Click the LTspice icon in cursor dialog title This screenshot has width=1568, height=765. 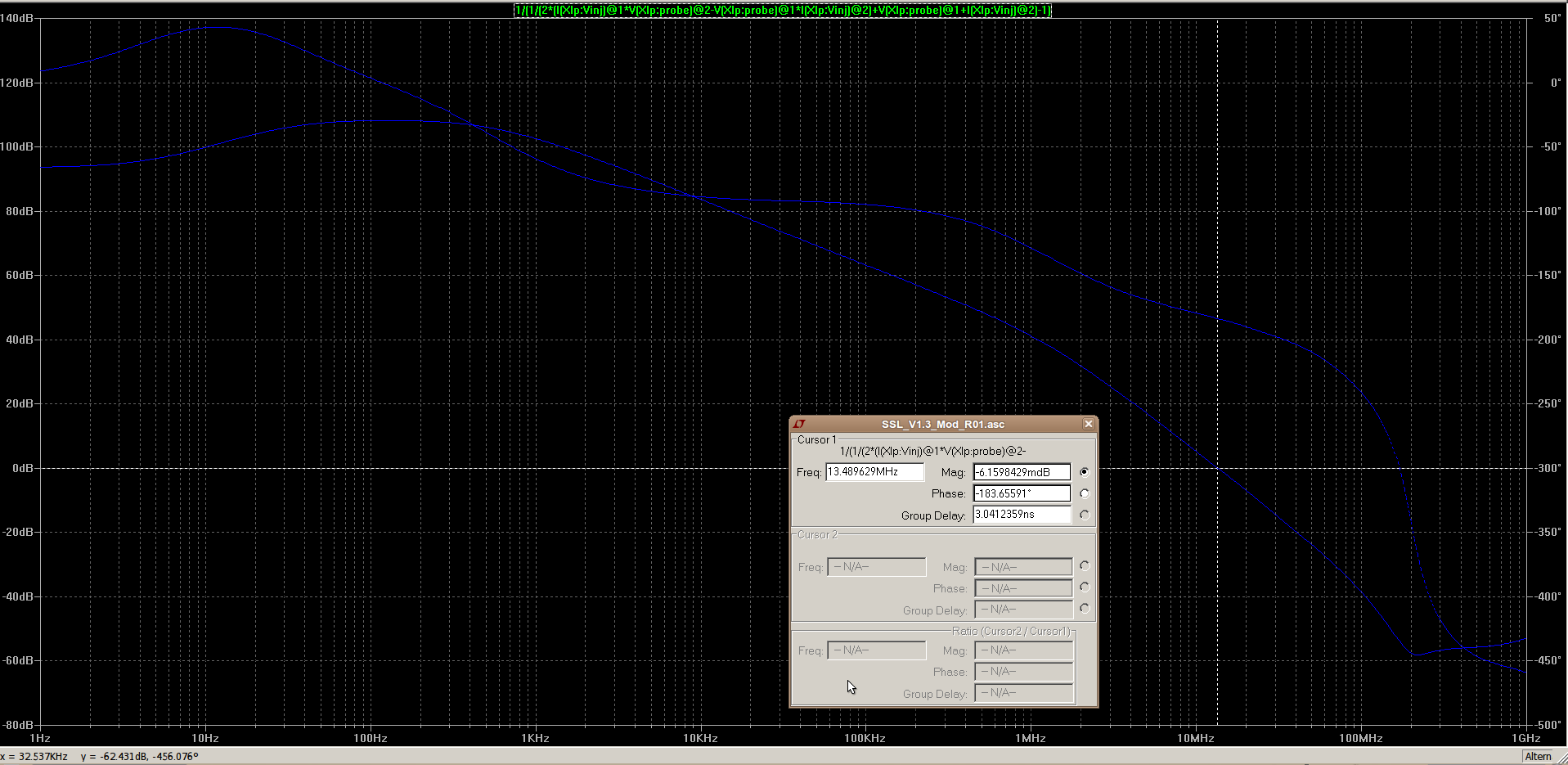800,424
